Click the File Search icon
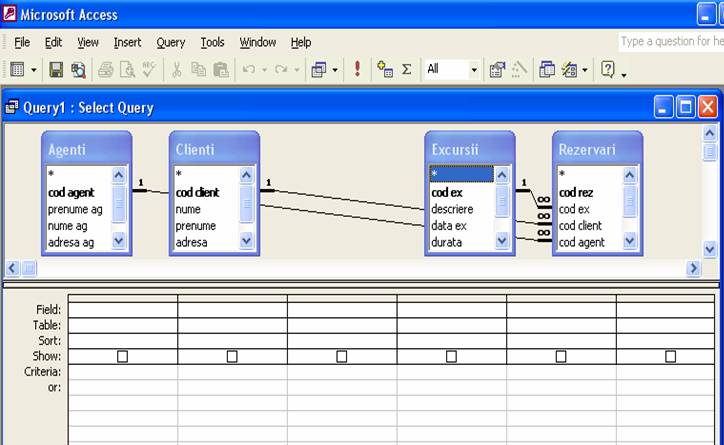 click(x=78, y=70)
